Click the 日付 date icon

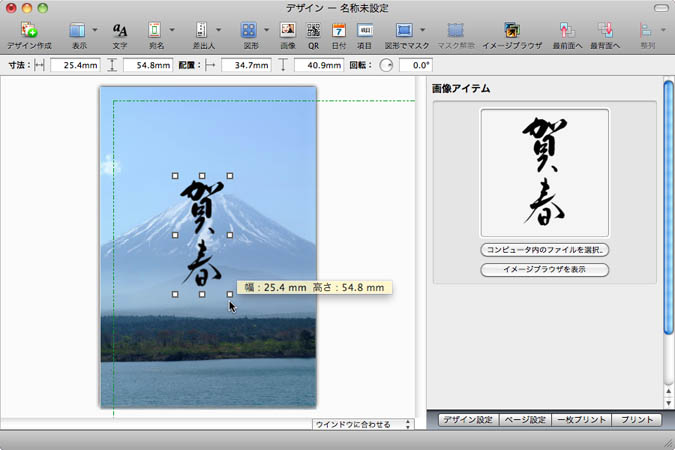click(338, 31)
